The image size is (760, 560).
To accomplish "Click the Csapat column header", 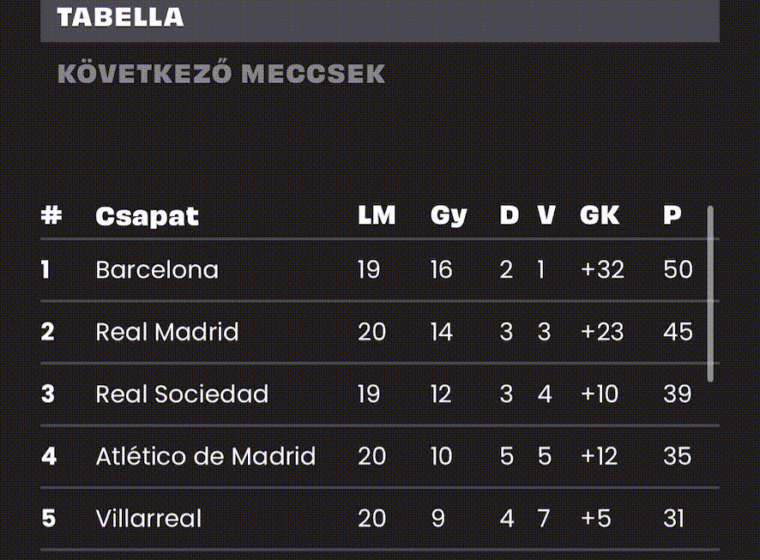I will click(147, 216).
